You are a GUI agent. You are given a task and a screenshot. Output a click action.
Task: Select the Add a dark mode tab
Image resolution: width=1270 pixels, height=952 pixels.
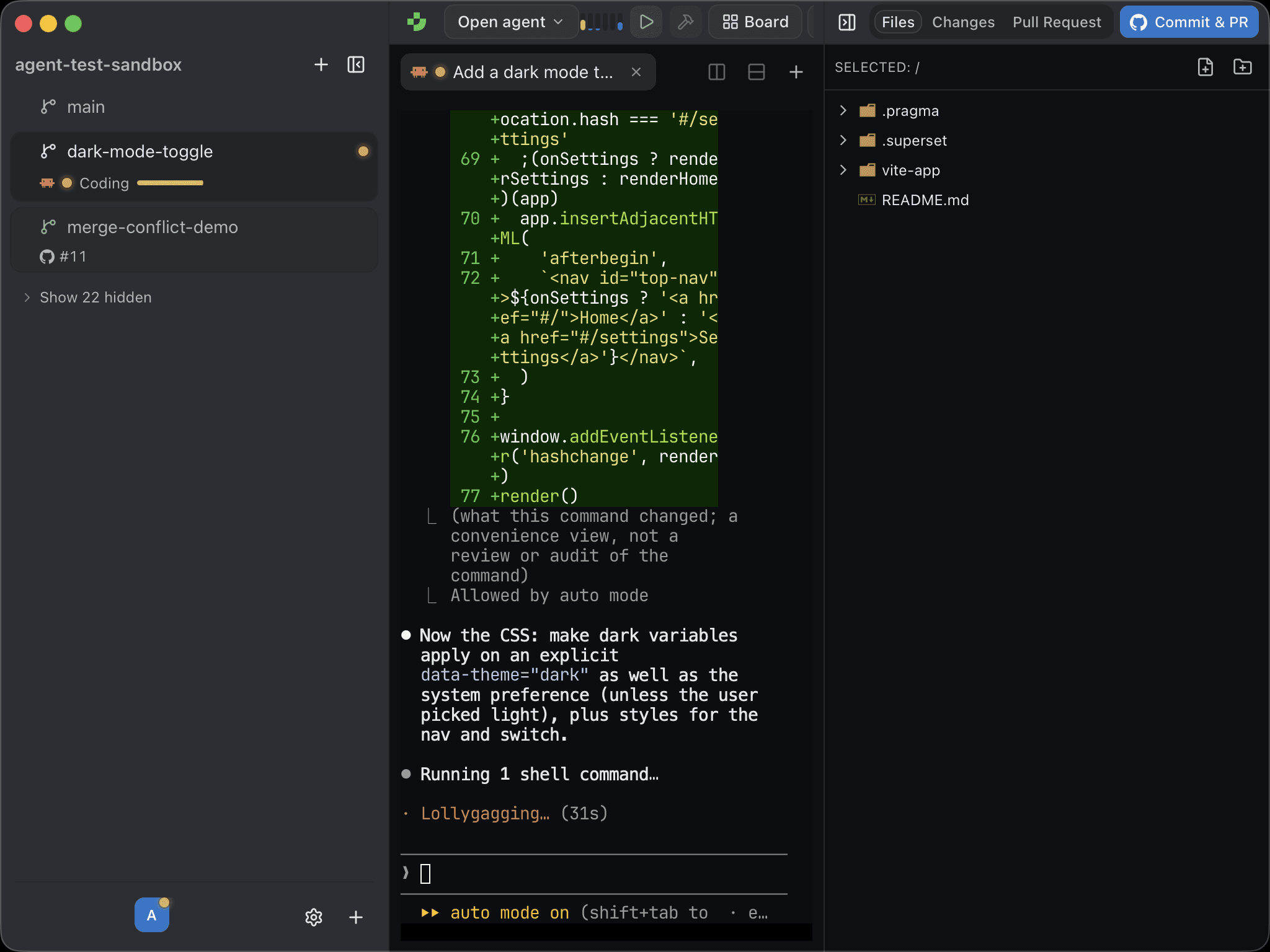pyautogui.click(x=527, y=72)
